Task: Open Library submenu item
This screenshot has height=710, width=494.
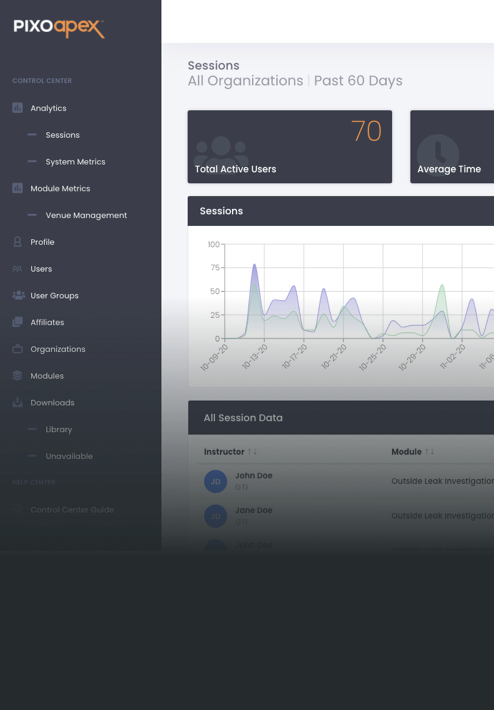Action: [x=59, y=429]
